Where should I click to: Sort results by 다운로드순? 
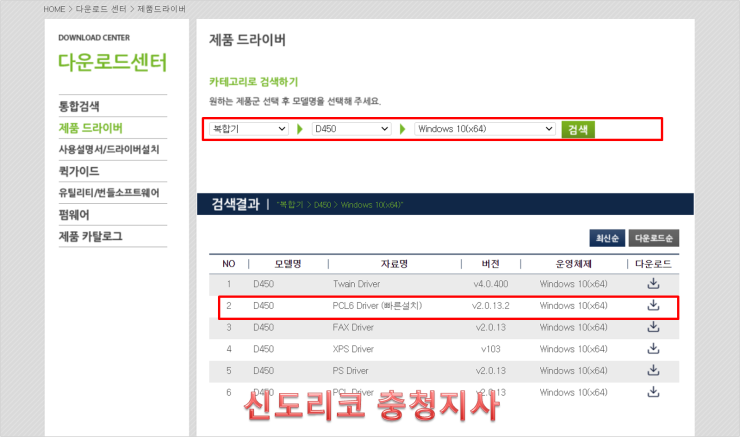(x=654, y=238)
